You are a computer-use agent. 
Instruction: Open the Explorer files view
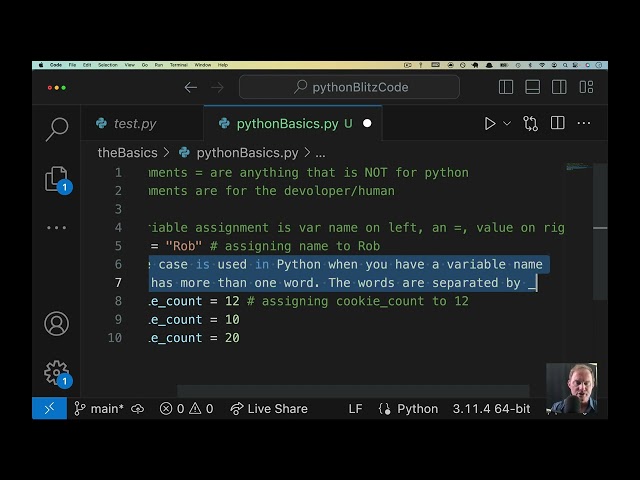[57, 179]
